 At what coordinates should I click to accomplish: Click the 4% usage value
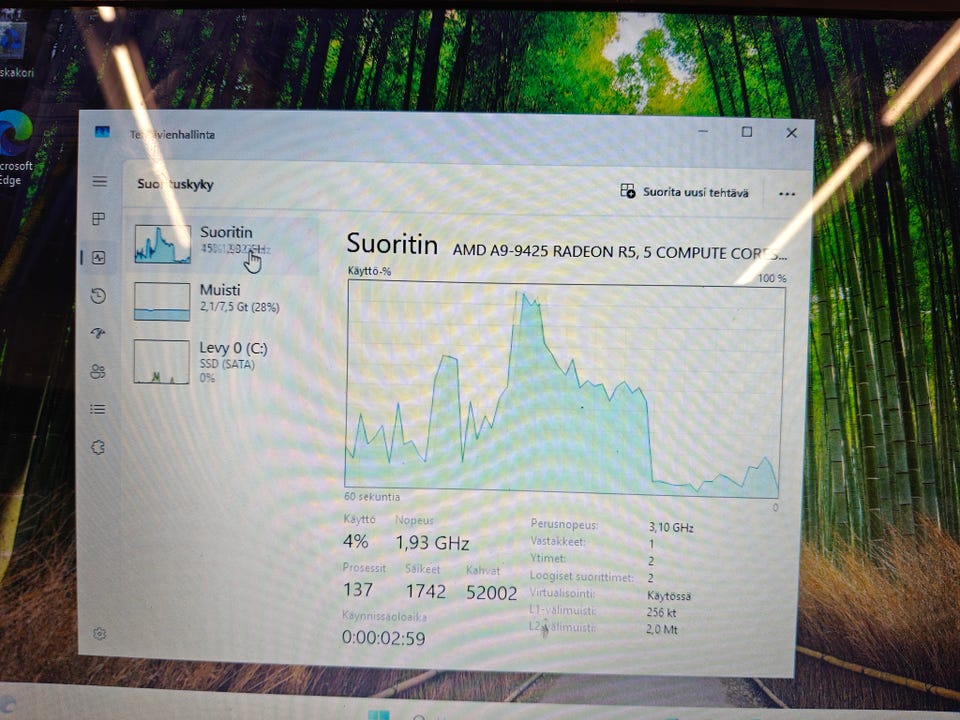(x=355, y=541)
